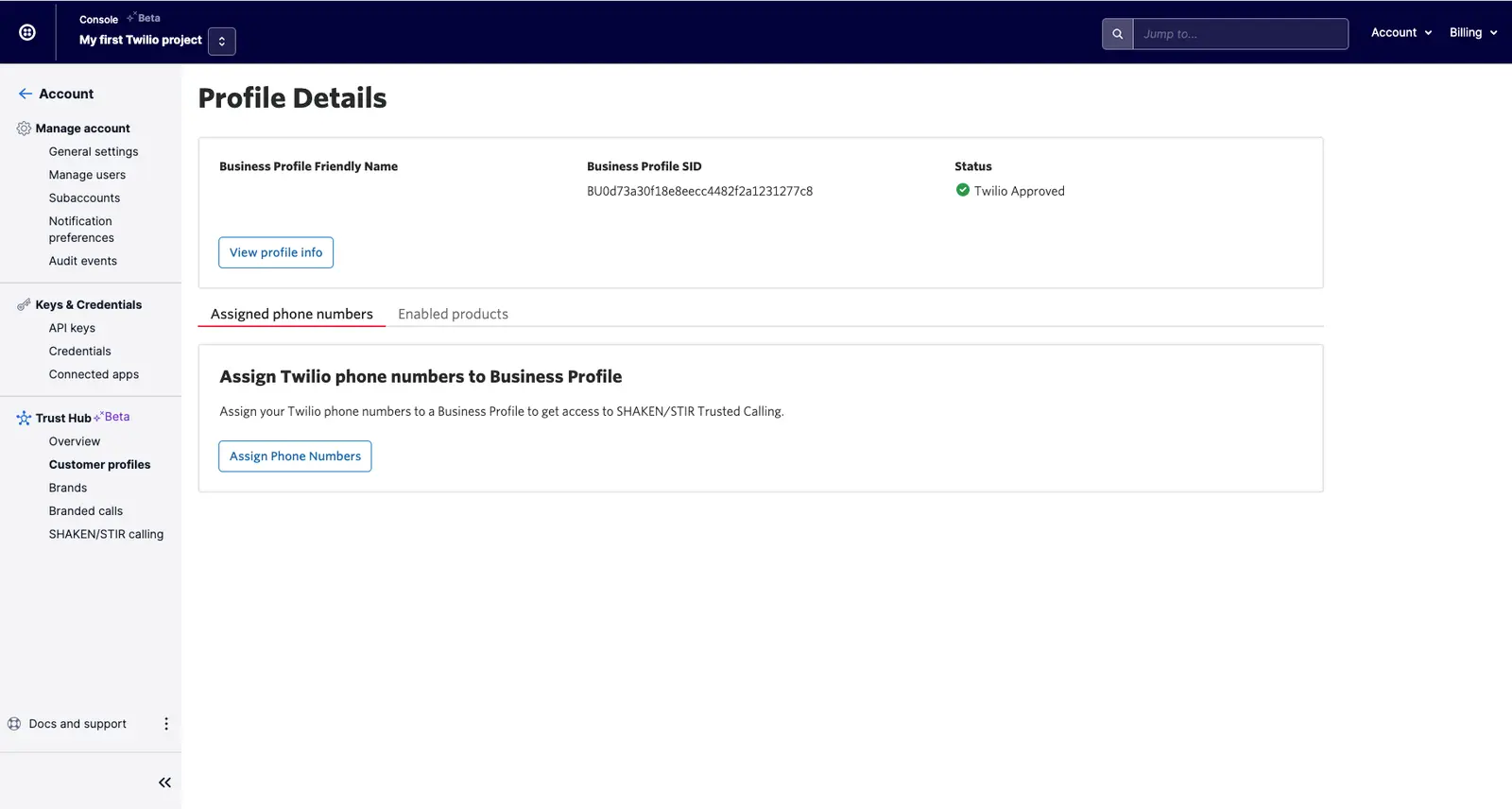Click the Console Beta label in header
The height and width of the screenshot is (809, 1512).
(144, 18)
